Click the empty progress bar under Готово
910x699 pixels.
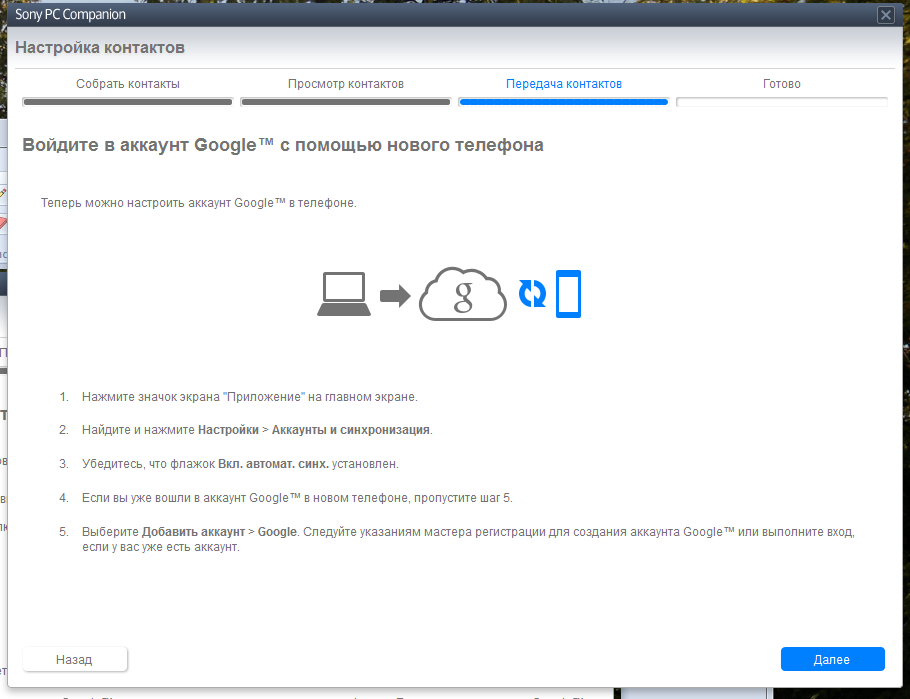[x=782, y=102]
